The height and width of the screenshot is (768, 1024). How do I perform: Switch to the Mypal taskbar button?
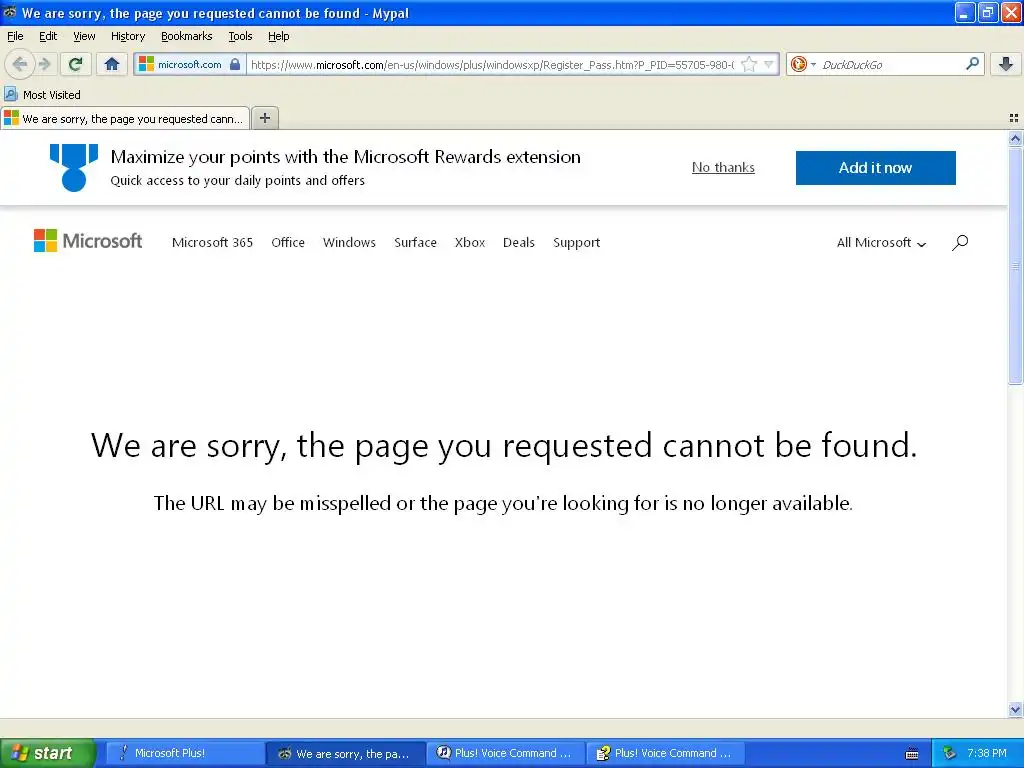click(x=346, y=753)
